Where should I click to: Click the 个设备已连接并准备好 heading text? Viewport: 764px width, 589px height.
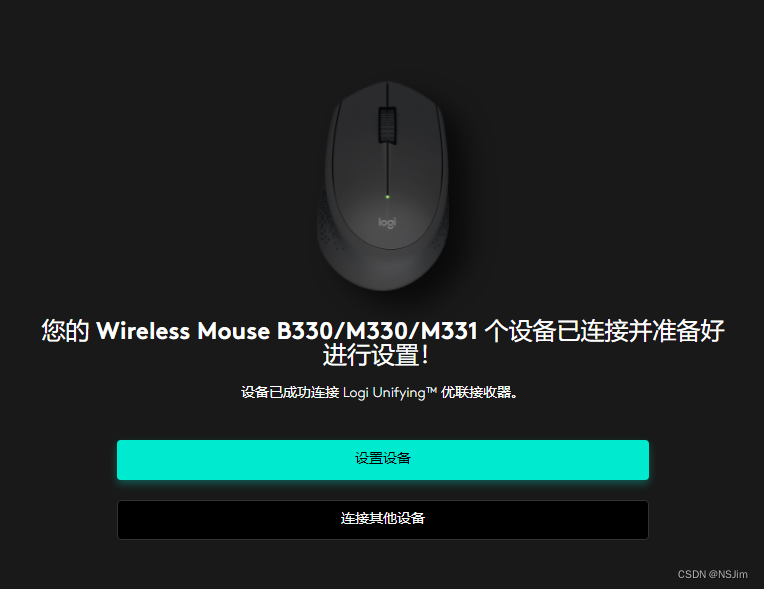point(605,331)
